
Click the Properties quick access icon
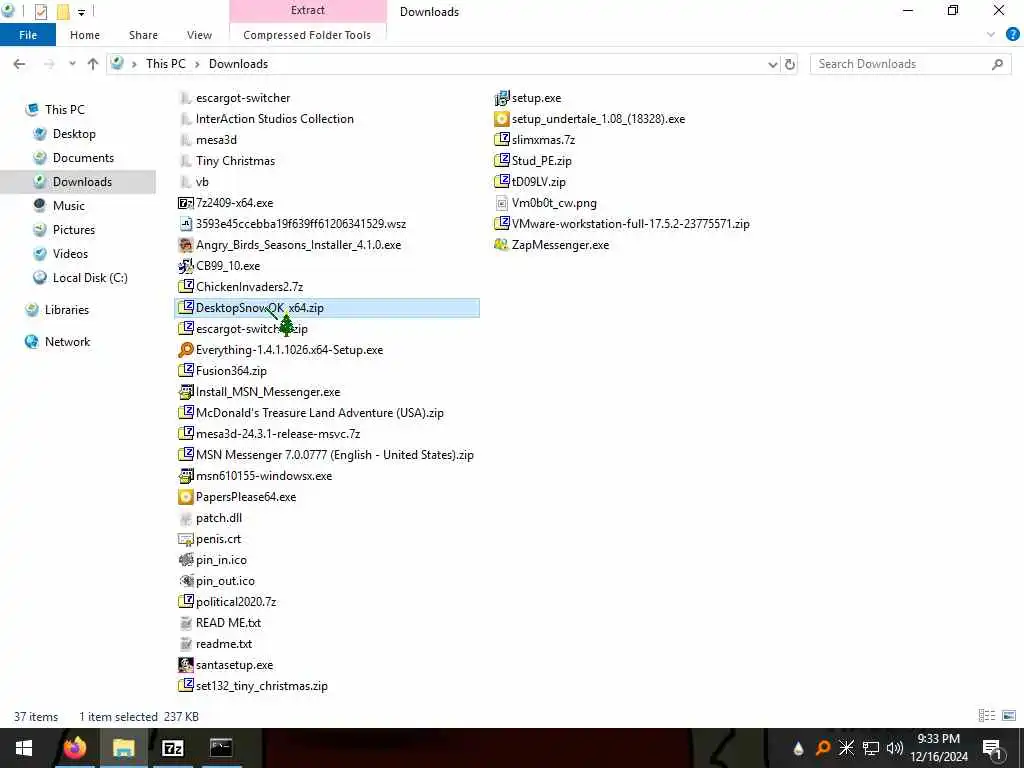click(40, 11)
